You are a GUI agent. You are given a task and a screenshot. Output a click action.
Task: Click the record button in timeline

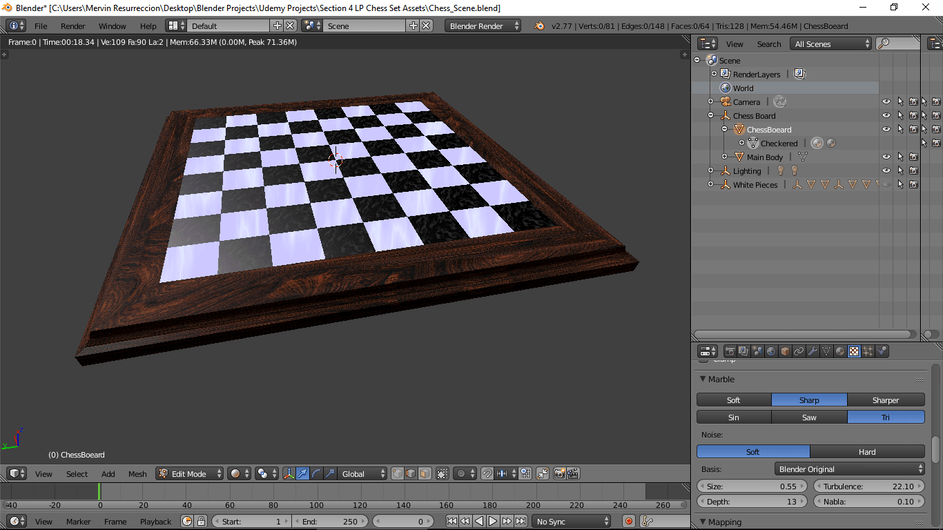coord(629,522)
